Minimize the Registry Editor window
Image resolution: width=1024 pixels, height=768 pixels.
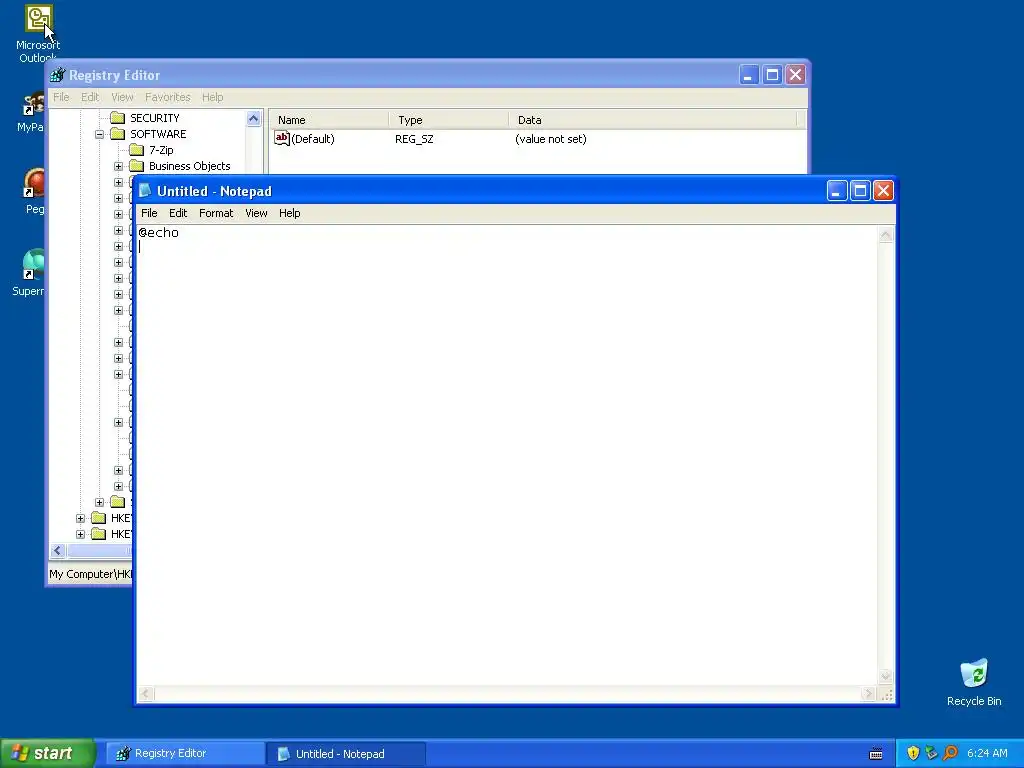pyautogui.click(x=748, y=75)
